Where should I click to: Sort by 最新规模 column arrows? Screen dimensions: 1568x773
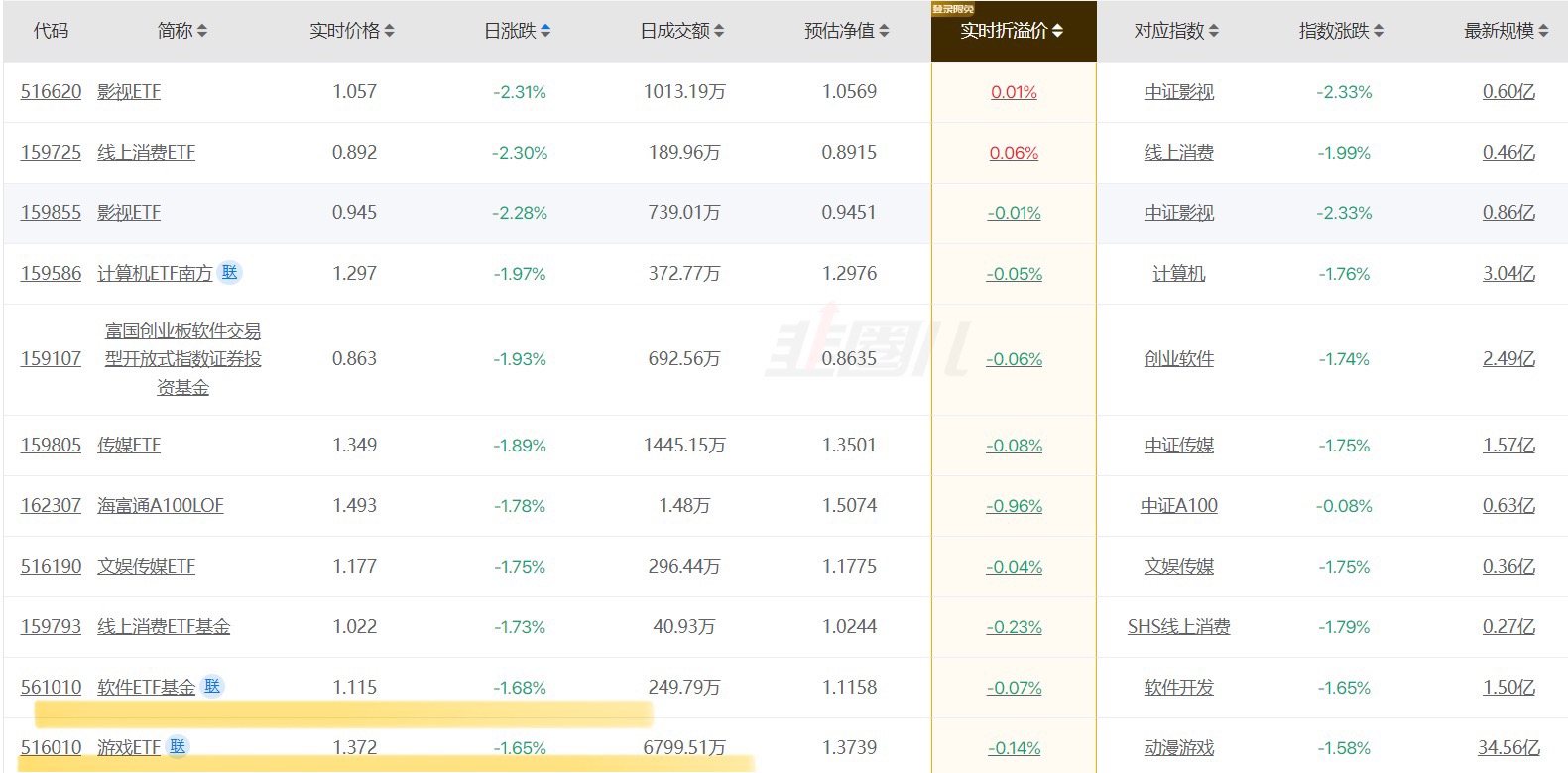pyautogui.click(x=1543, y=31)
